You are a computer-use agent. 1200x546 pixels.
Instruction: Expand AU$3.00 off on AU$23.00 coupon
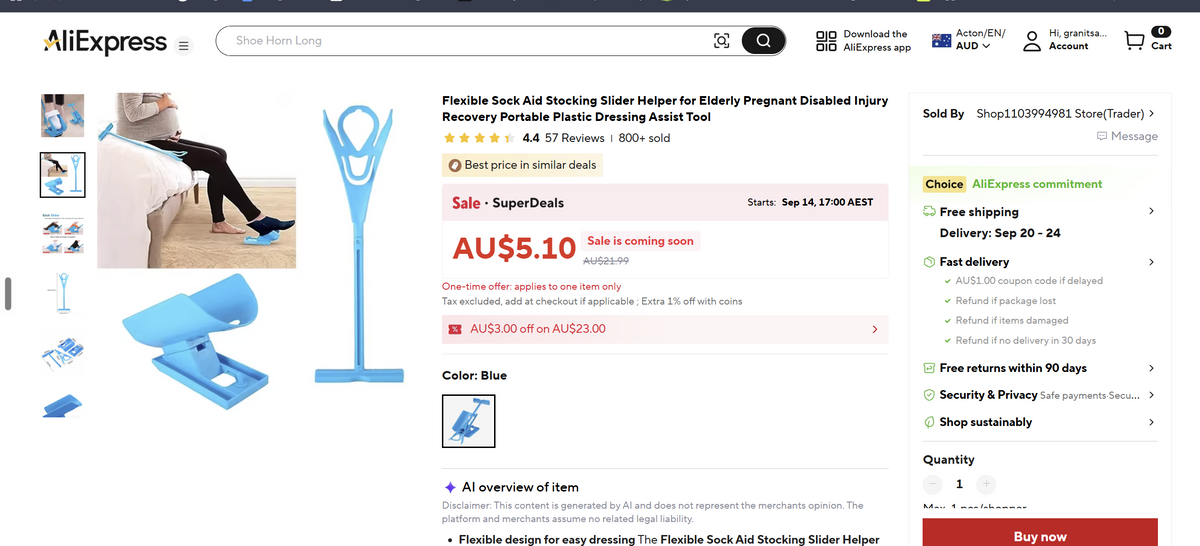click(x=665, y=329)
